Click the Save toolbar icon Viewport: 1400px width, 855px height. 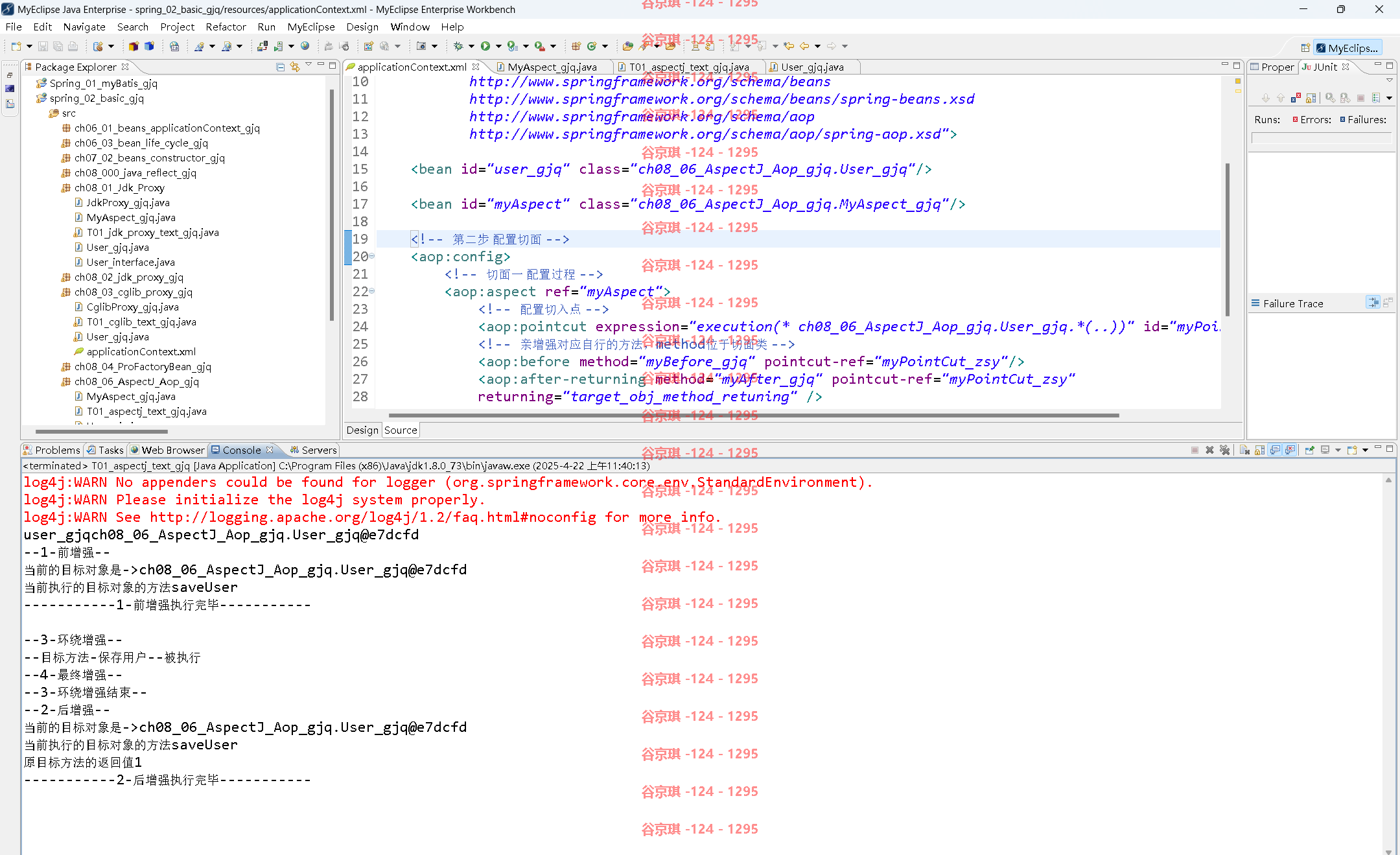tap(43, 46)
